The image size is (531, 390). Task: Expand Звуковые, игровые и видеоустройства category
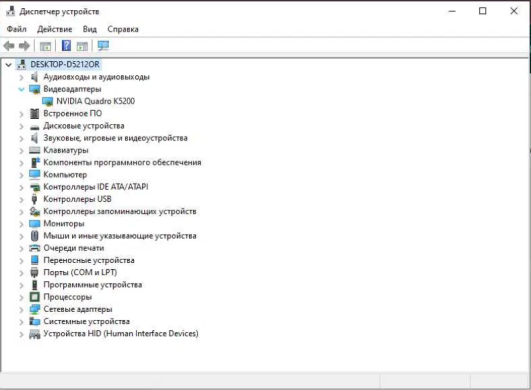click(21, 138)
